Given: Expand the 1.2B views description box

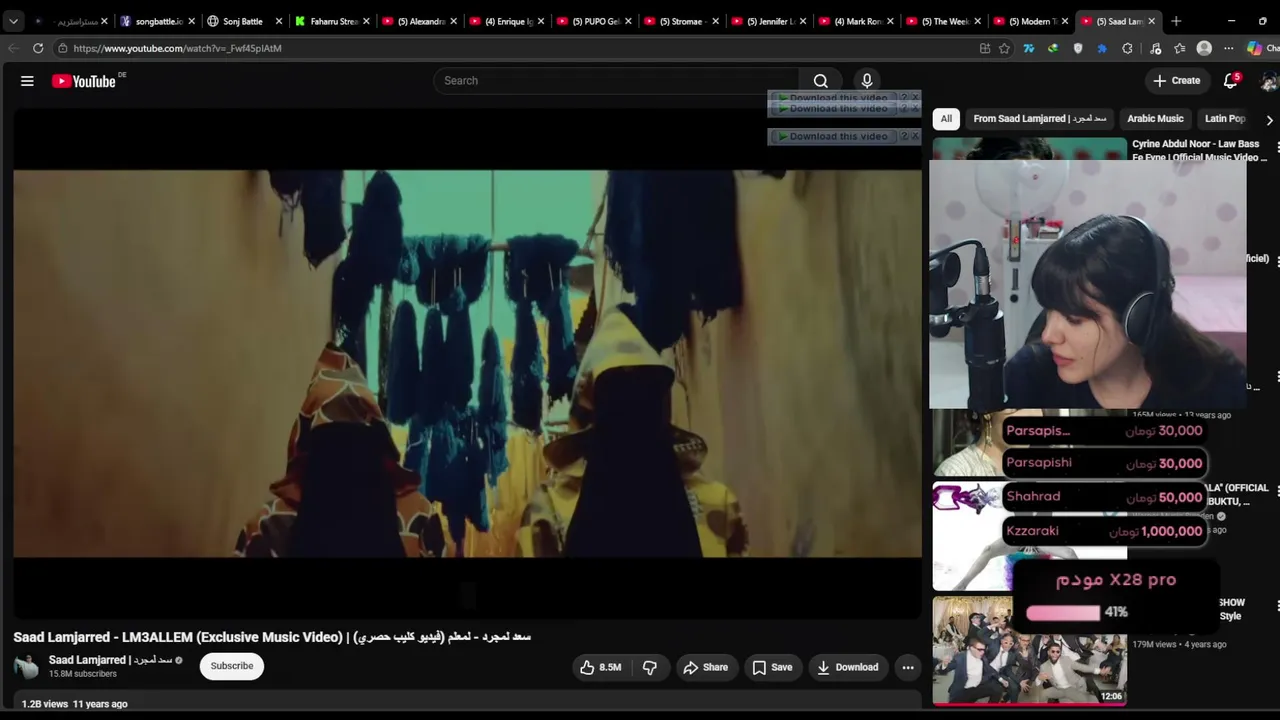Looking at the screenshot, I should coord(467,704).
